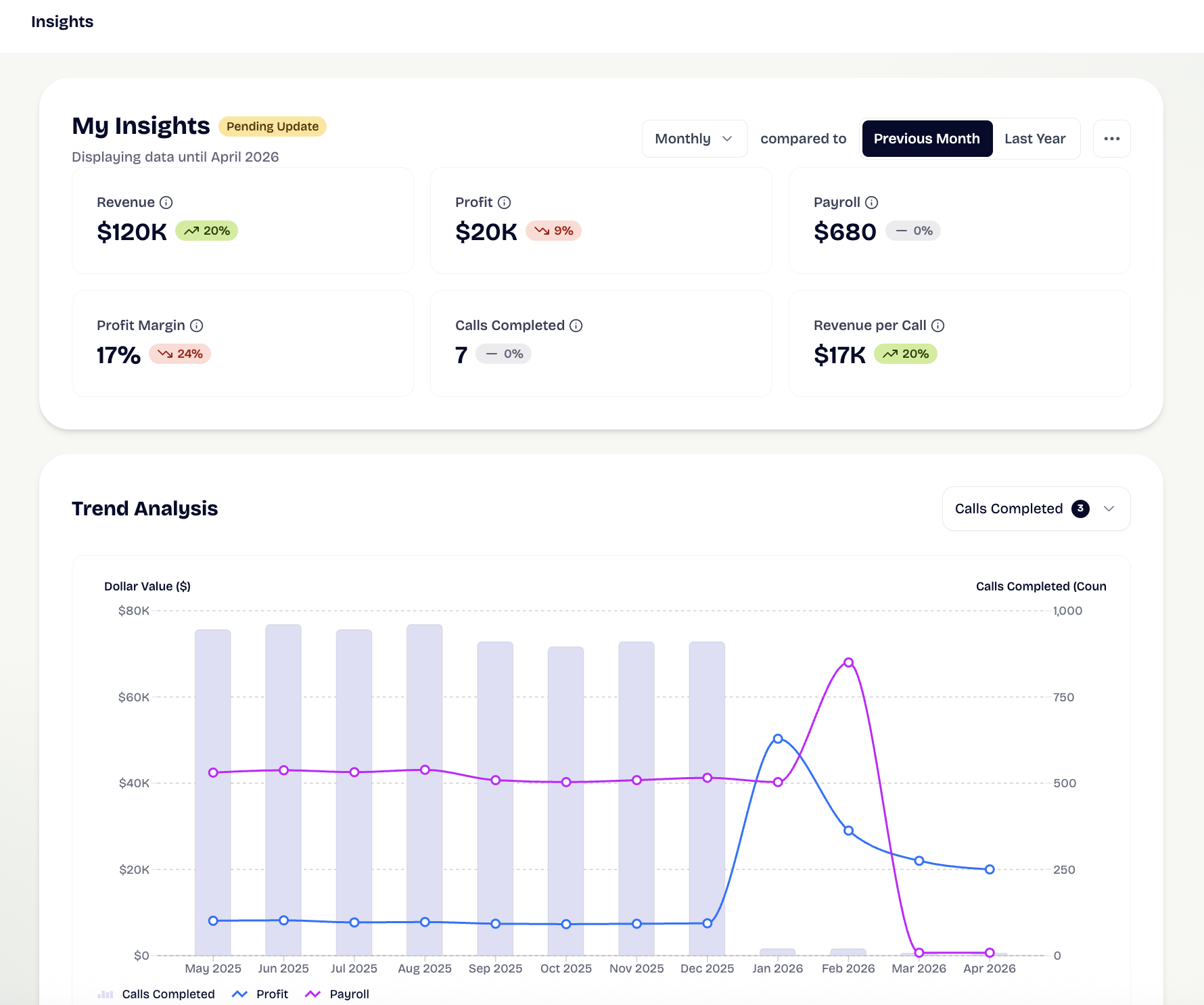Viewport: 1204px width, 1005px height.
Task: Open the three-dots more options menu
Action: pyautogui.click(x=1112, y=139)
